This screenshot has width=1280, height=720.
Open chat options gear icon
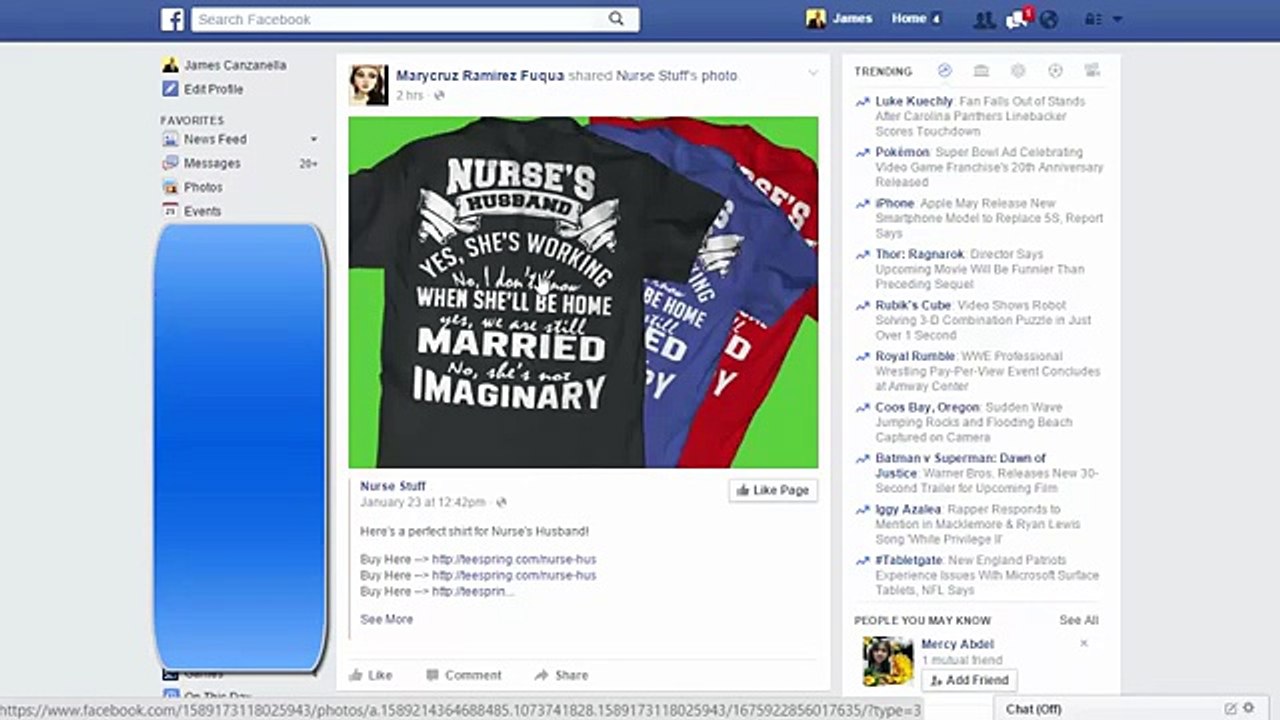[x=1248, y=708]
